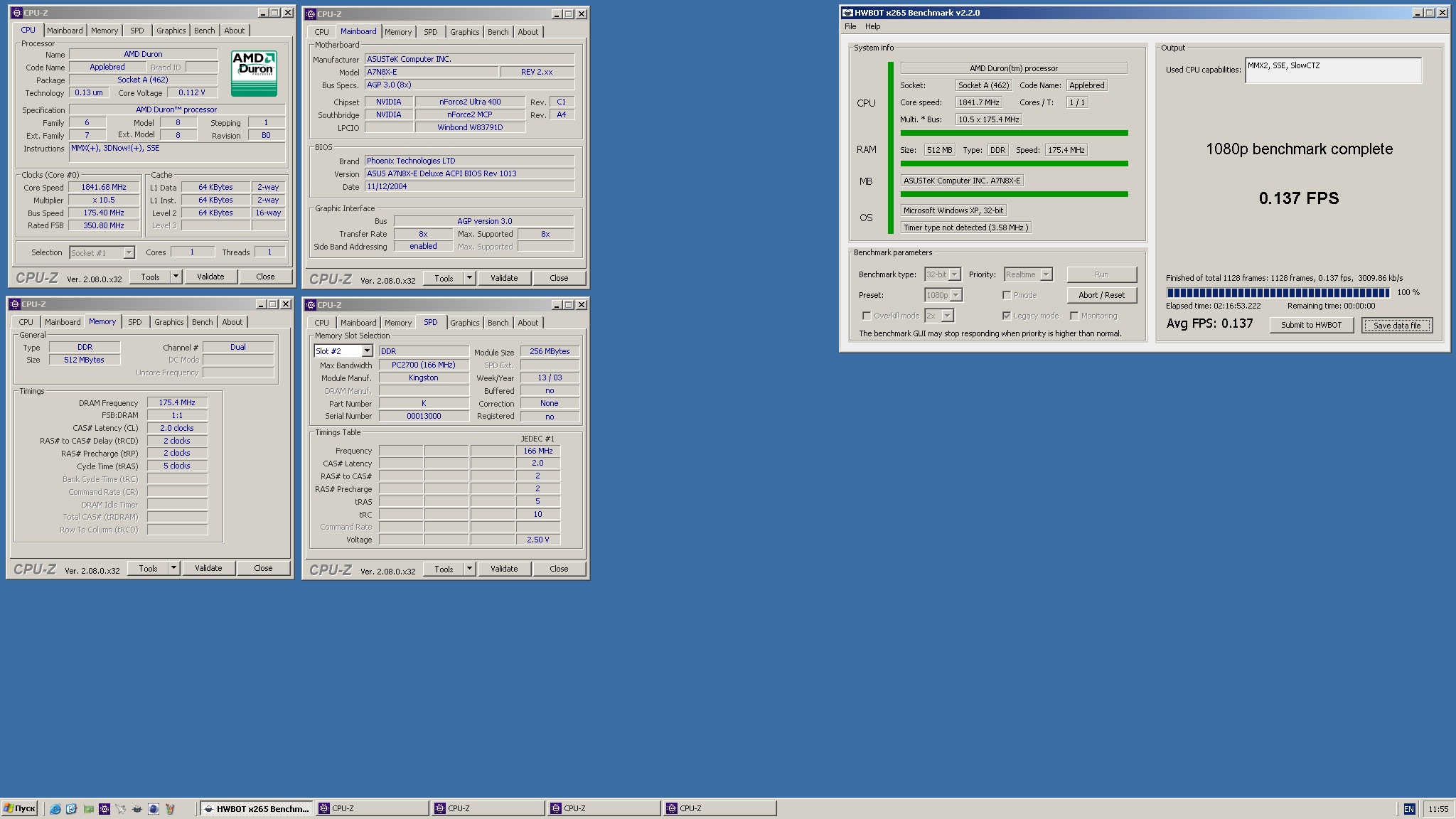Click Validate in CPU-Z Mainboard window
Viewport: 1456px width, 819px height.
click(x=504, y=278)
